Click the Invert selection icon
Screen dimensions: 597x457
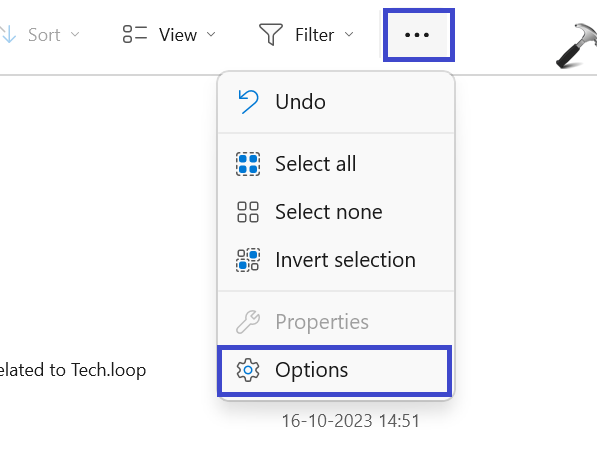click(x=248, y=260)
